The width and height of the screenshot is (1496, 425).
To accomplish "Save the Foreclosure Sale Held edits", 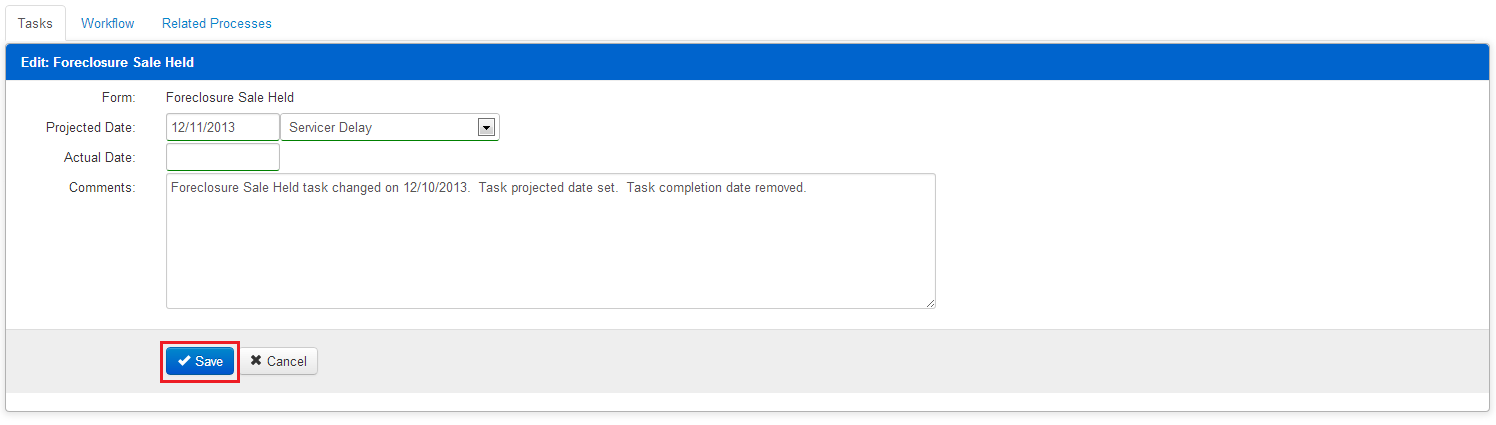I will [x=200, y=361].
